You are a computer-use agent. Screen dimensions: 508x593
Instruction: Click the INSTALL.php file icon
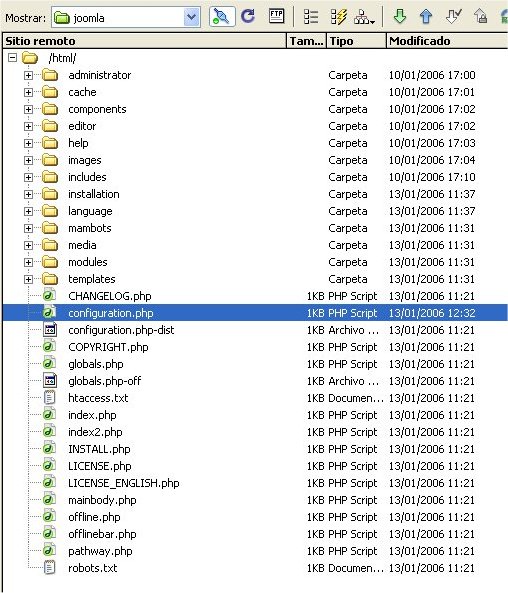click(x=50, y=449)
